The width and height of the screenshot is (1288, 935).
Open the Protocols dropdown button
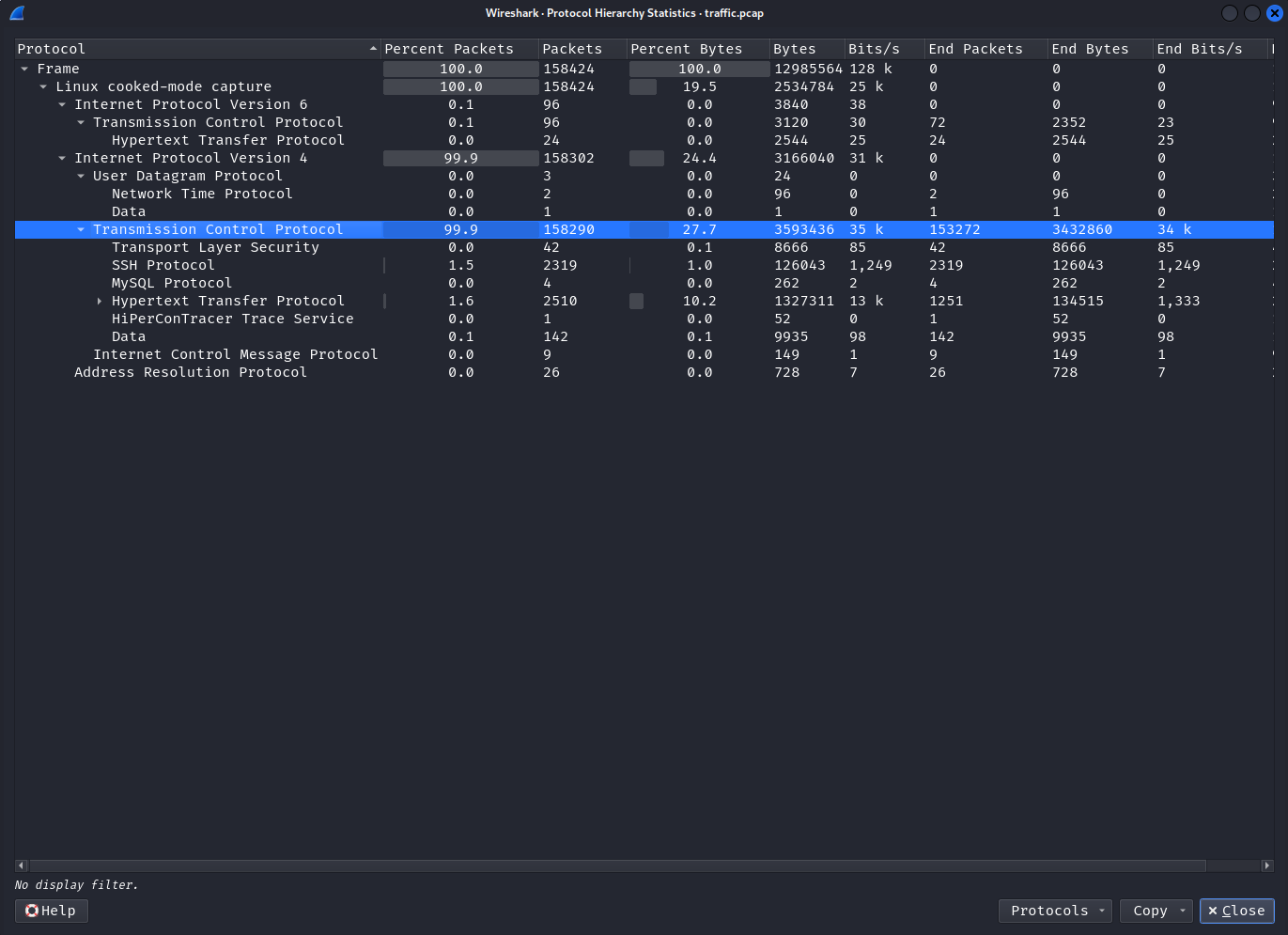1054,911
